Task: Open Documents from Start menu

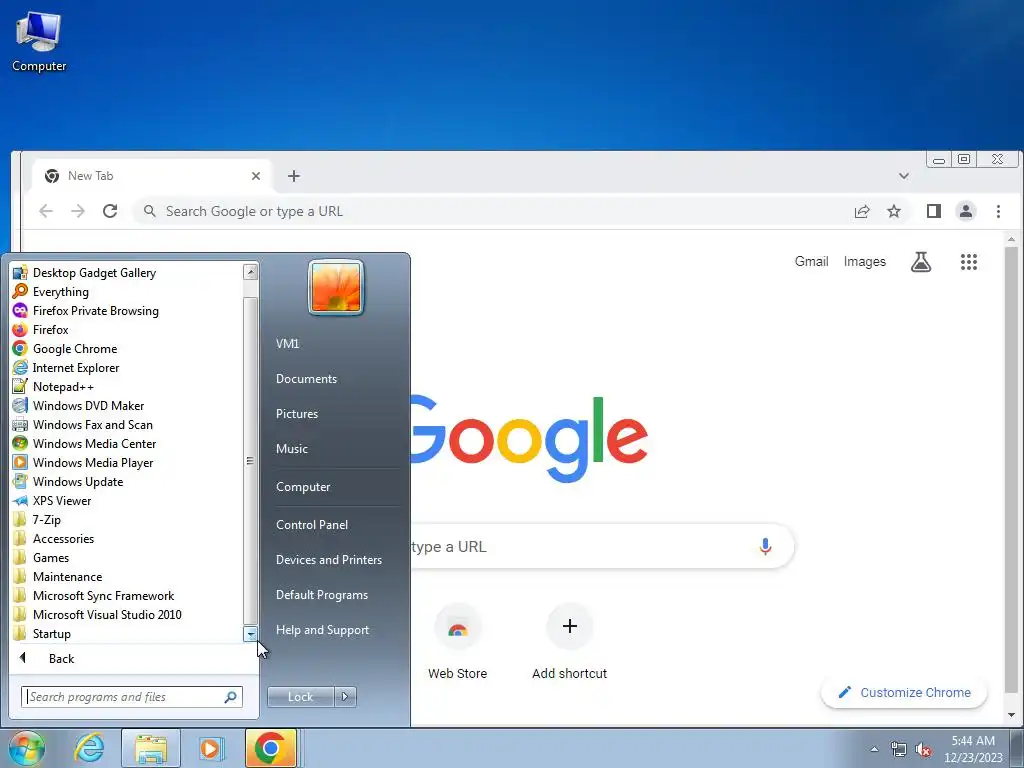Action: [306, 379]
